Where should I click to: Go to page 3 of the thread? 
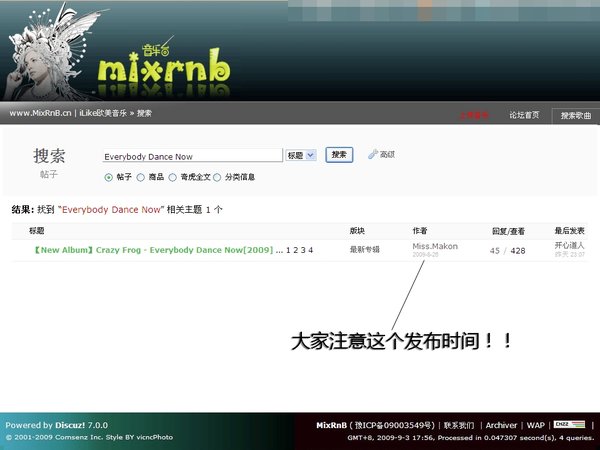tap(303, 250)
